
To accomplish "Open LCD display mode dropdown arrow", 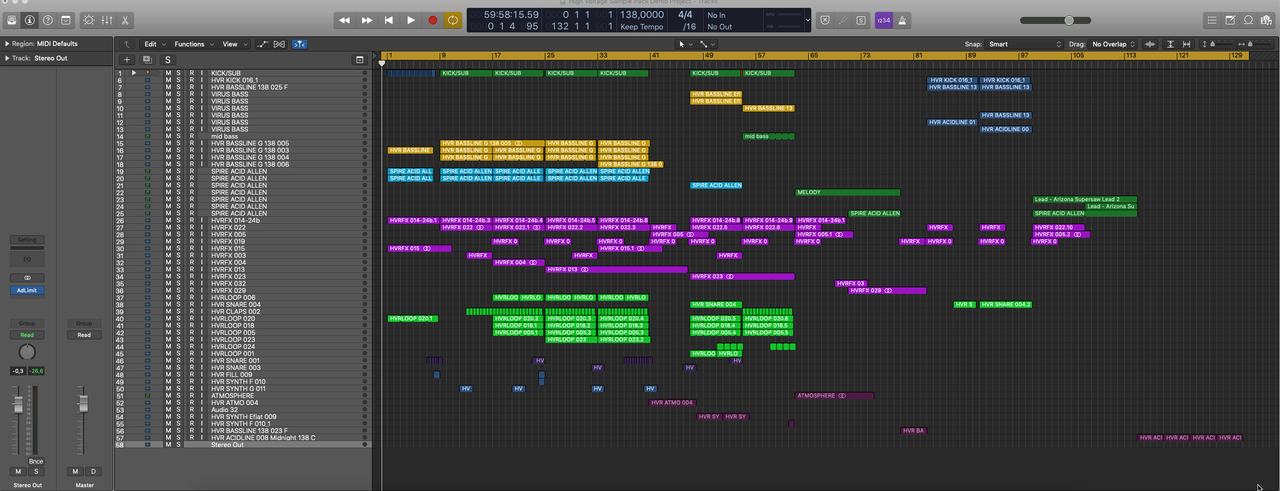I will coord(807,20).
